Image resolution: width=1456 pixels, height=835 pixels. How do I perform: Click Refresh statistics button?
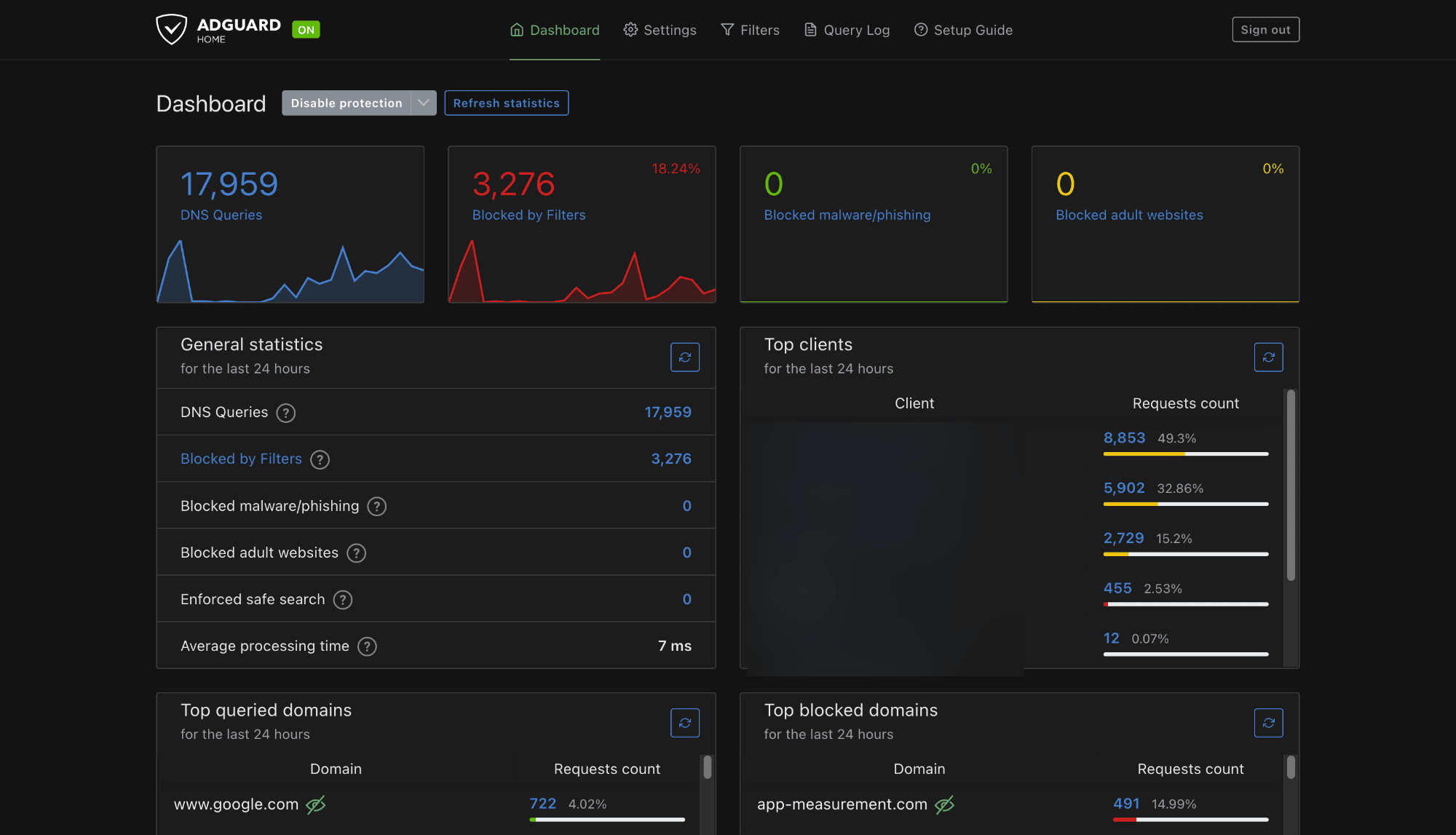[x=507, y=103]
